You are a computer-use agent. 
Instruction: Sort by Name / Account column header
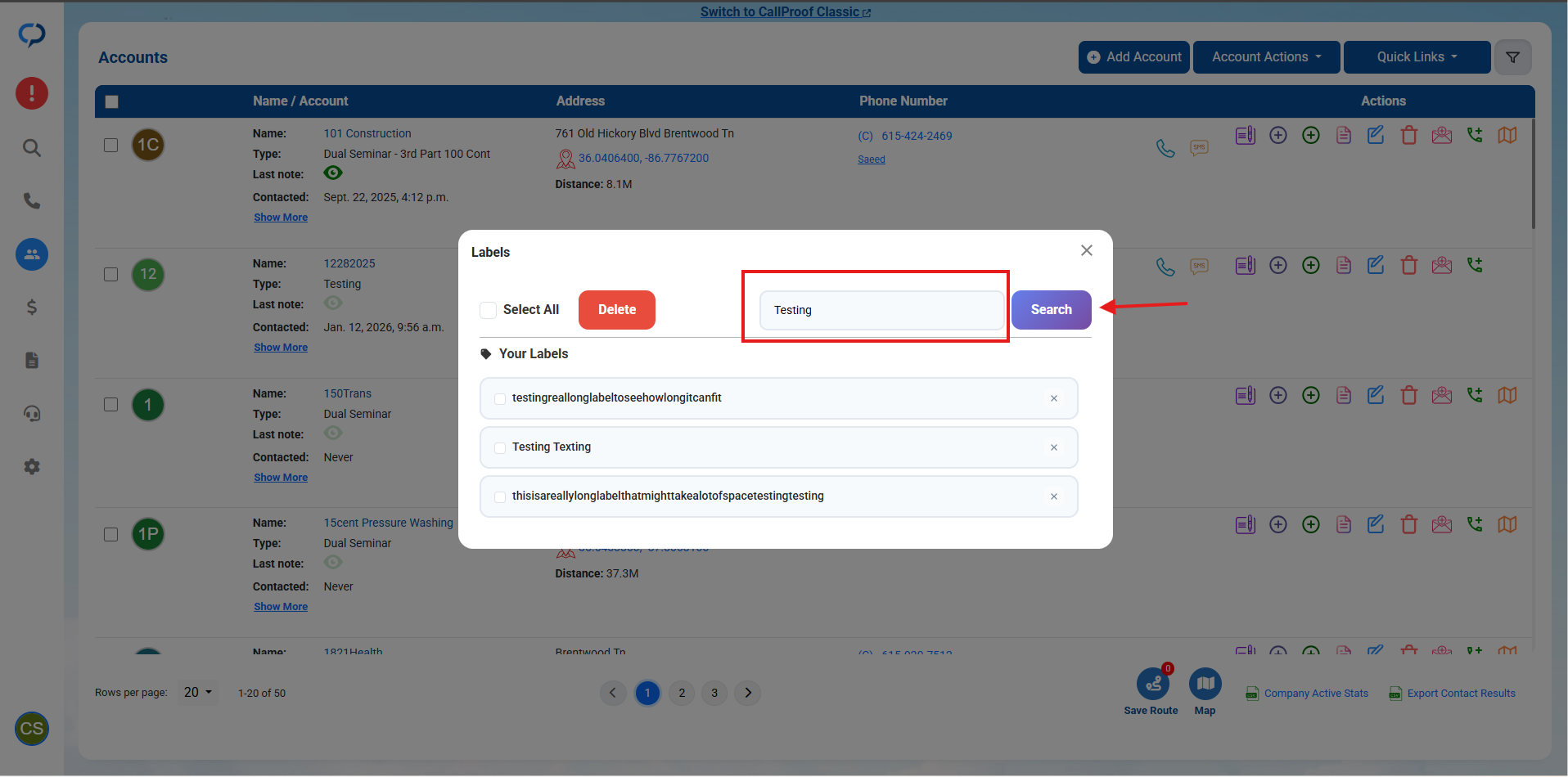[300, 101]
